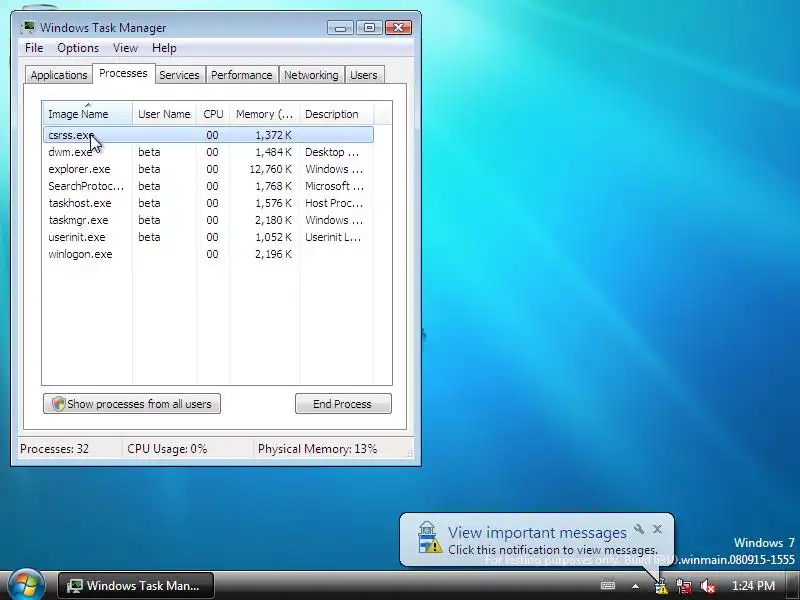
Task: Click the End Process button
Action: coord(343,404)
